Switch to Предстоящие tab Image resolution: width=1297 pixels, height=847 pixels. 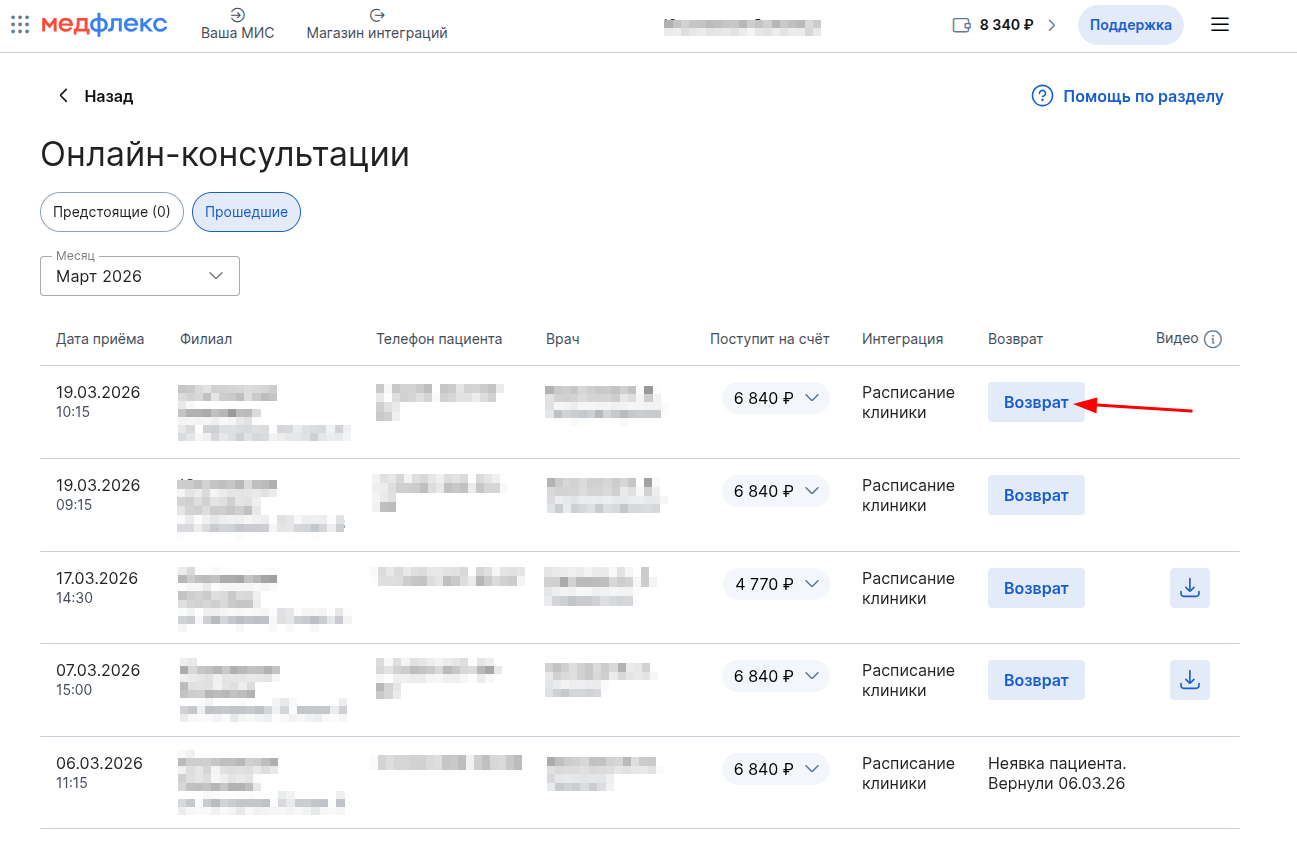112,212
